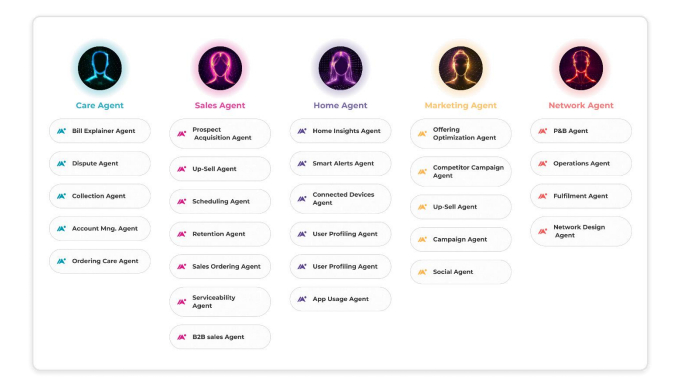Click the pink Sales Agent avatar icon
Image resolution: width=673 pixels, height=390 pixels.
tap(220, 68)
